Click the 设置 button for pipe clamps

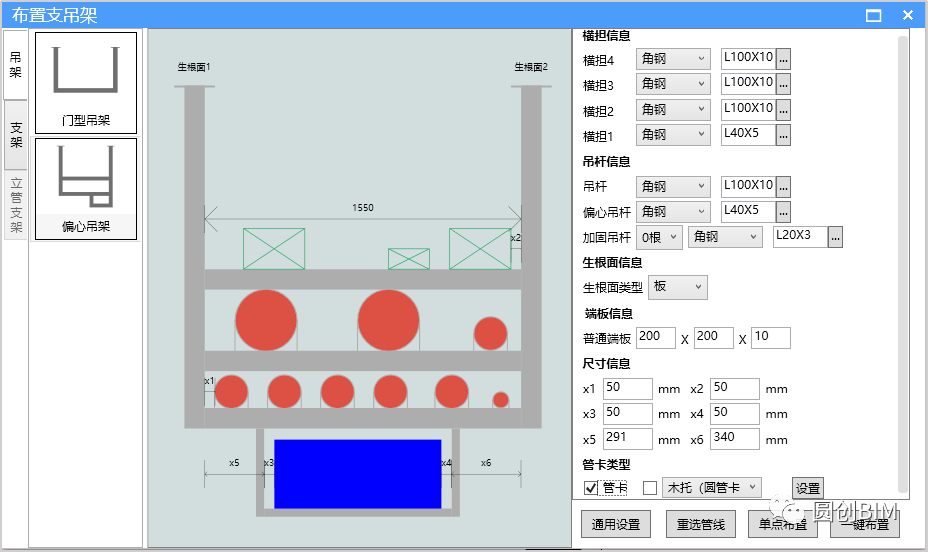point(808,488)
